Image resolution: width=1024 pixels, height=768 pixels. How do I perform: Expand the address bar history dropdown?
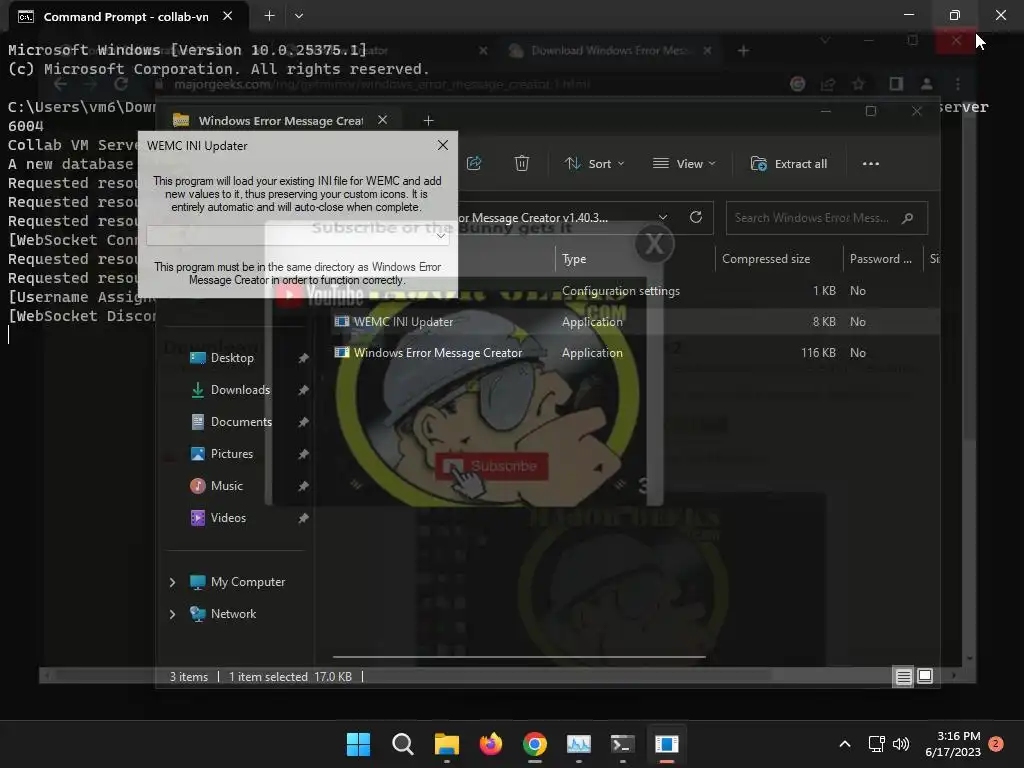click(663, 217)
